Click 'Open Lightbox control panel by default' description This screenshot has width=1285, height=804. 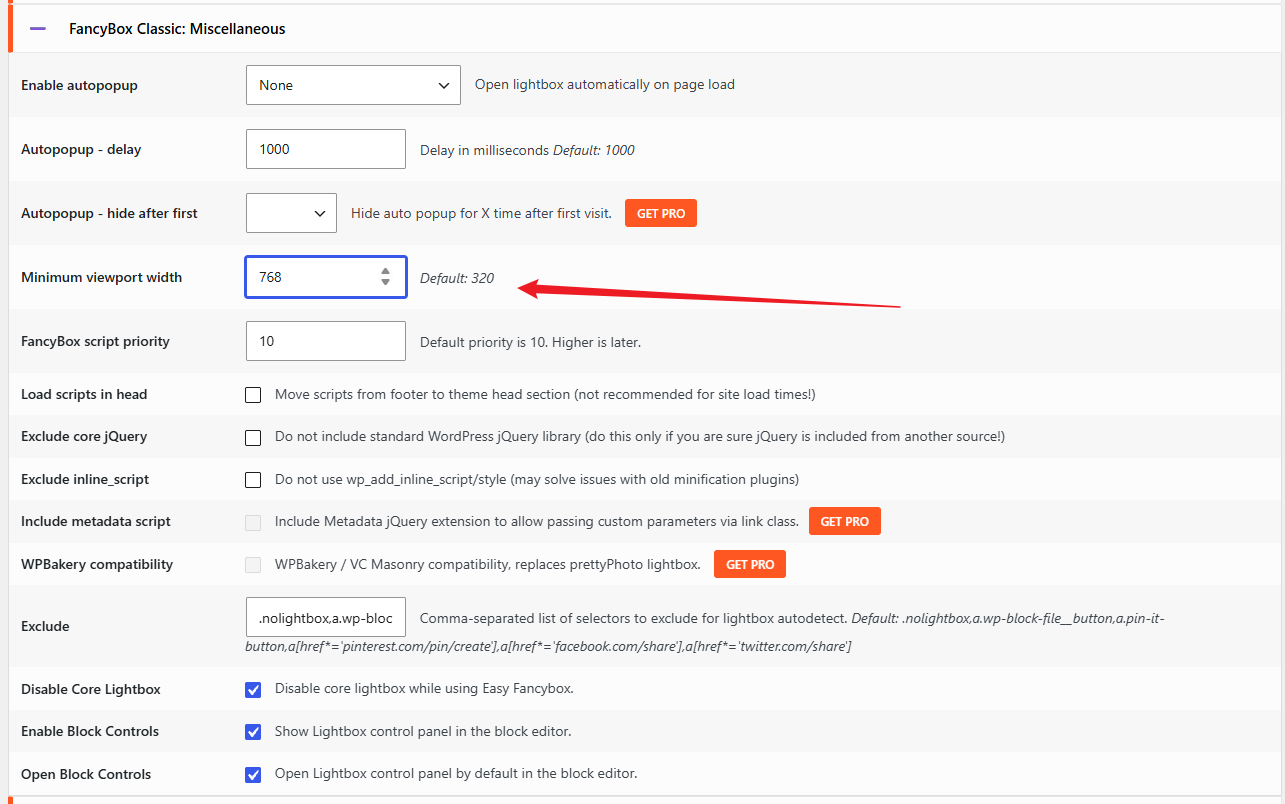(x=456, y=774)
